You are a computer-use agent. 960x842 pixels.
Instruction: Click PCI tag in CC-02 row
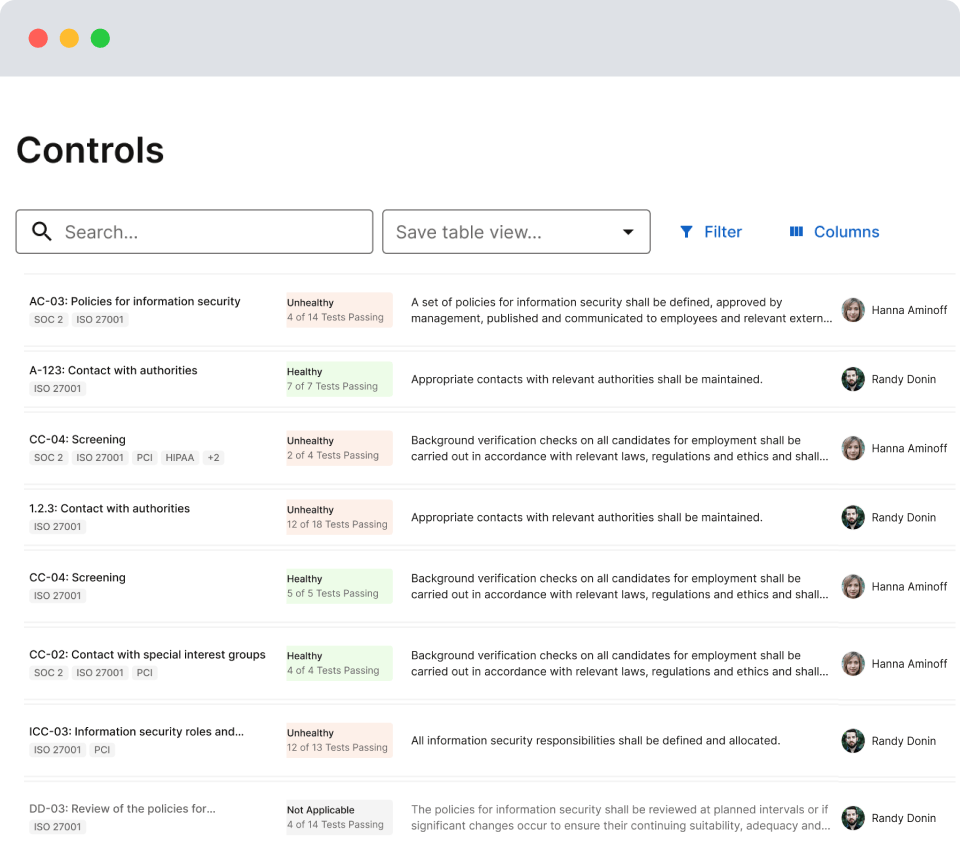coord(144,672)
